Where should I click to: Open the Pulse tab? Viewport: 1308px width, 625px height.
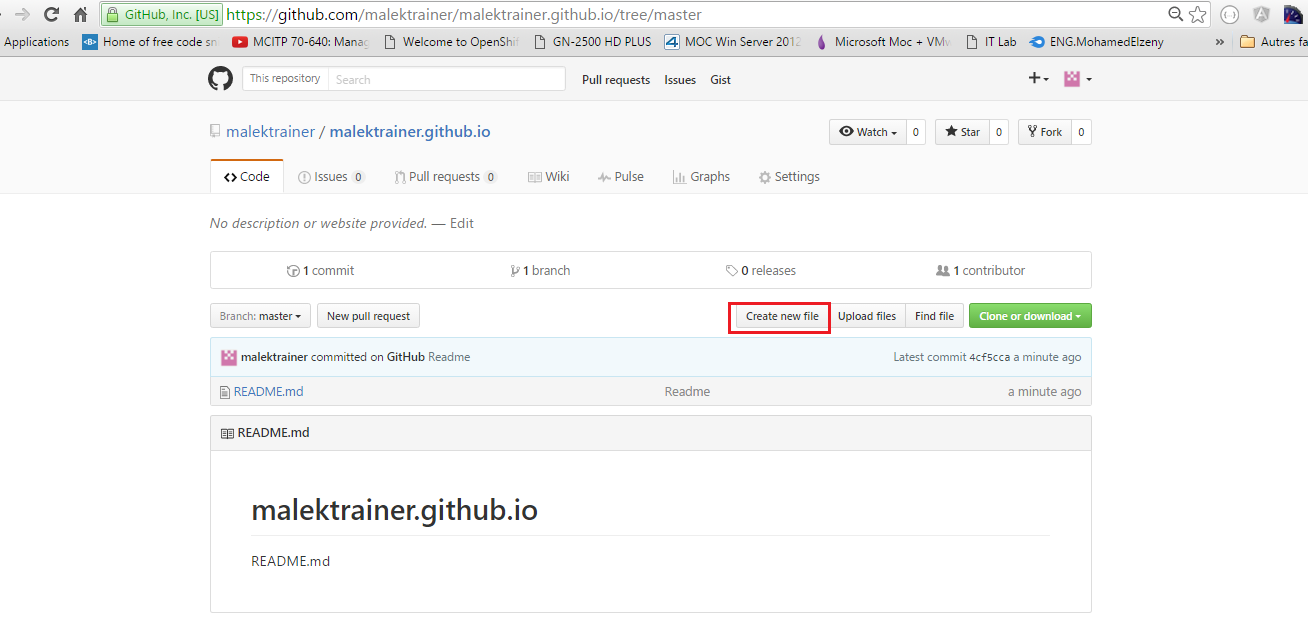(x=621, y=177)
